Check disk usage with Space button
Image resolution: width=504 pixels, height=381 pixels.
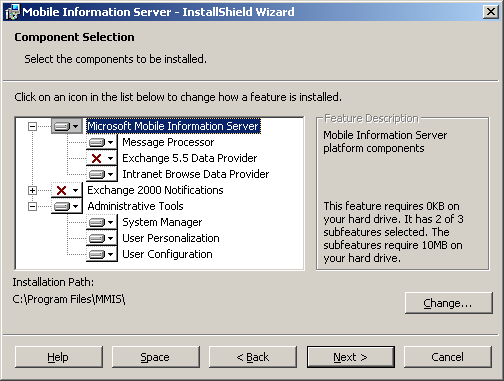click(x=156, y=357)
